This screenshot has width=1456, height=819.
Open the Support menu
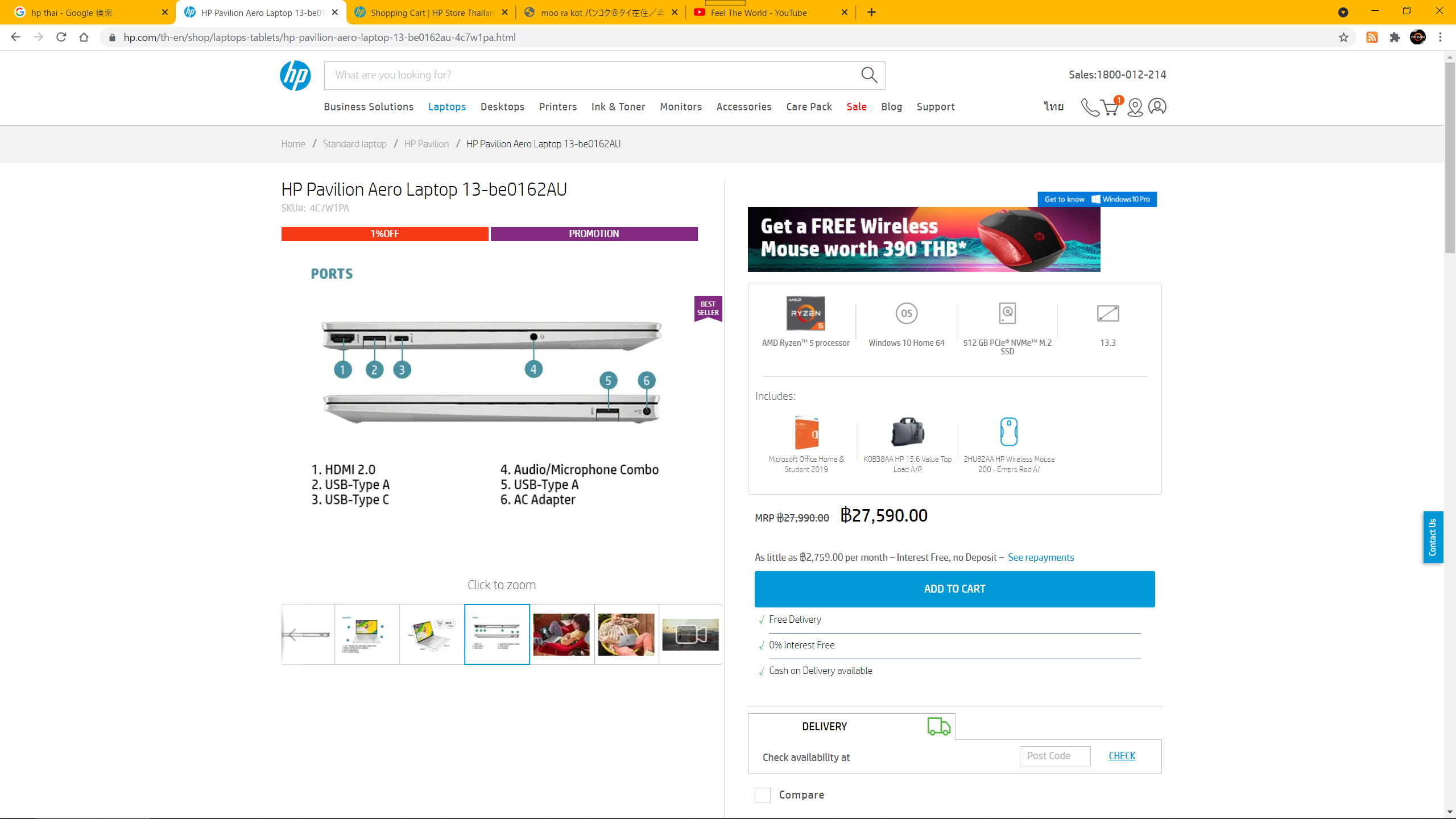coord(936,107)
